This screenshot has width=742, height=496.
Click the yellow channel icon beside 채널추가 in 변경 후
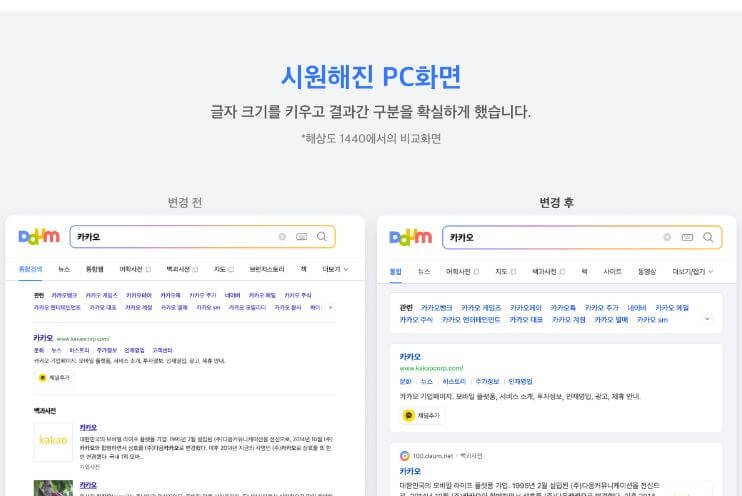(x=408, y=415)
